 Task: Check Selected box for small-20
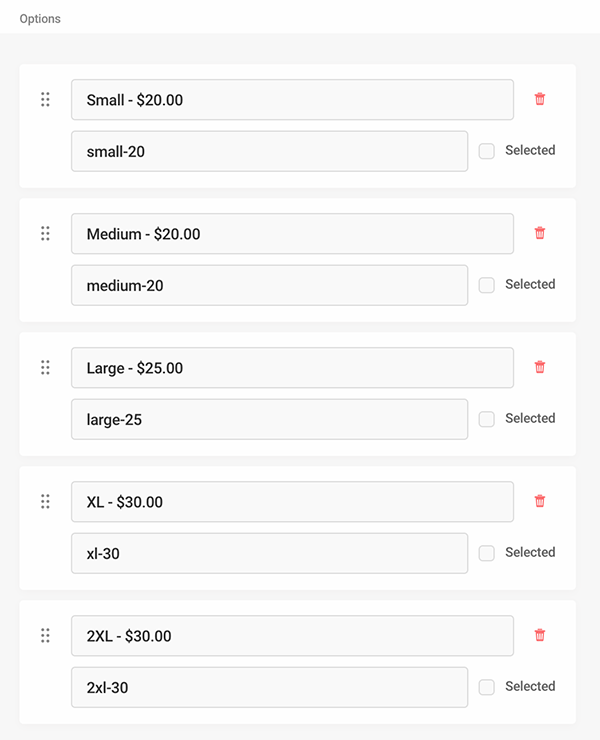click(487, 151)
